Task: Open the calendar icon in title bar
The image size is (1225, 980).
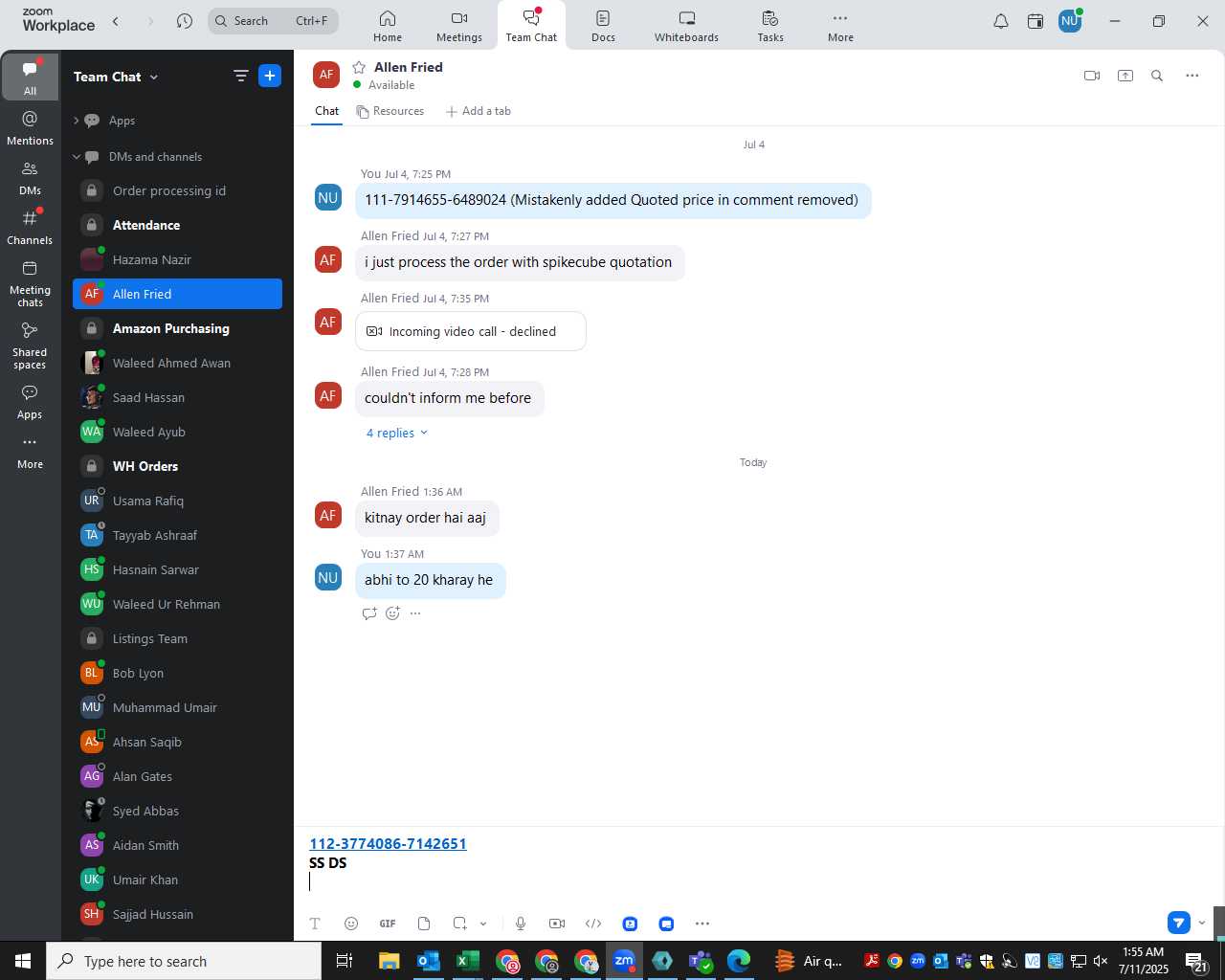Action: [x=1036, y=21]
